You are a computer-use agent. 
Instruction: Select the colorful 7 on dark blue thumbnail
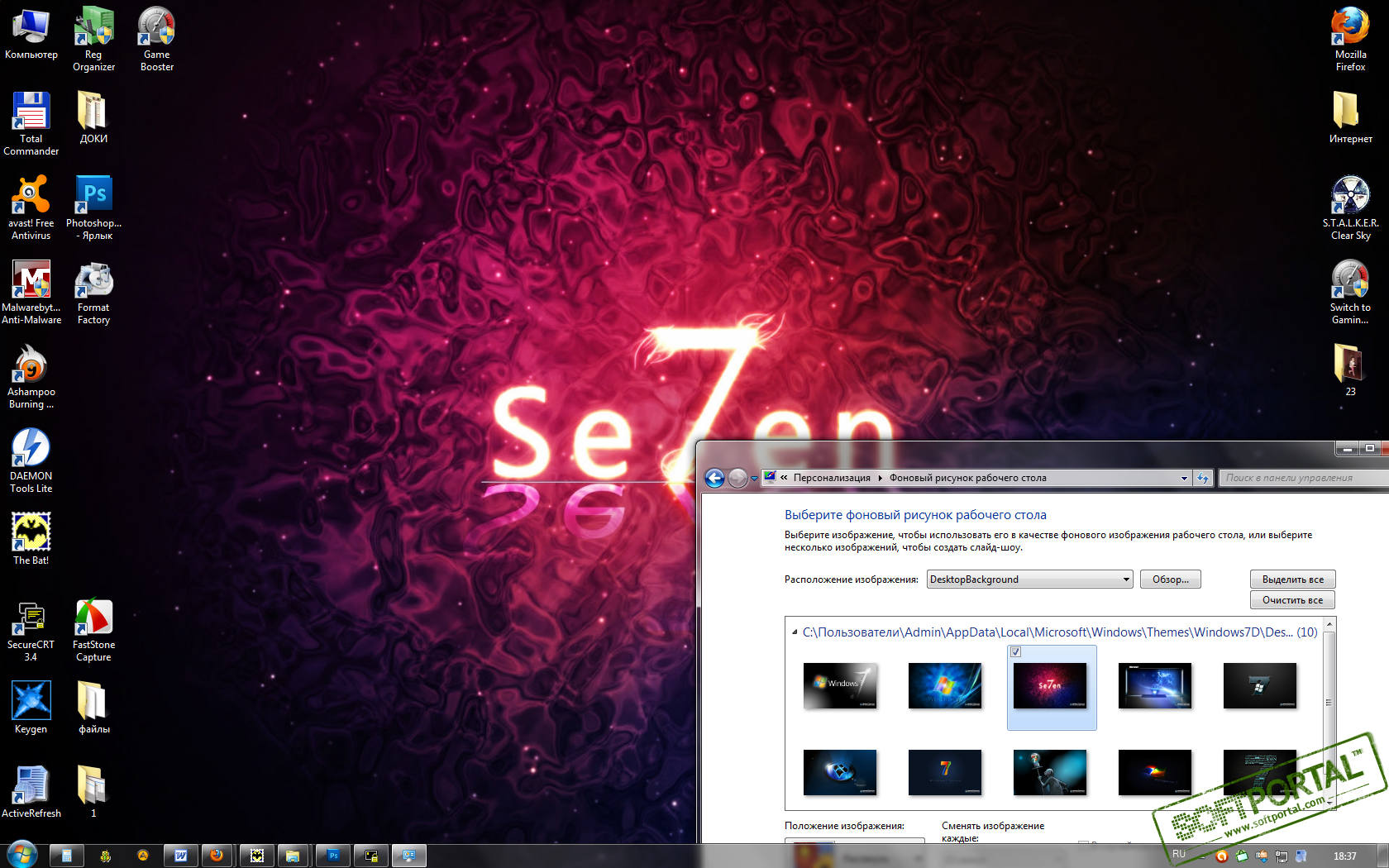click(x=945, y=772)
